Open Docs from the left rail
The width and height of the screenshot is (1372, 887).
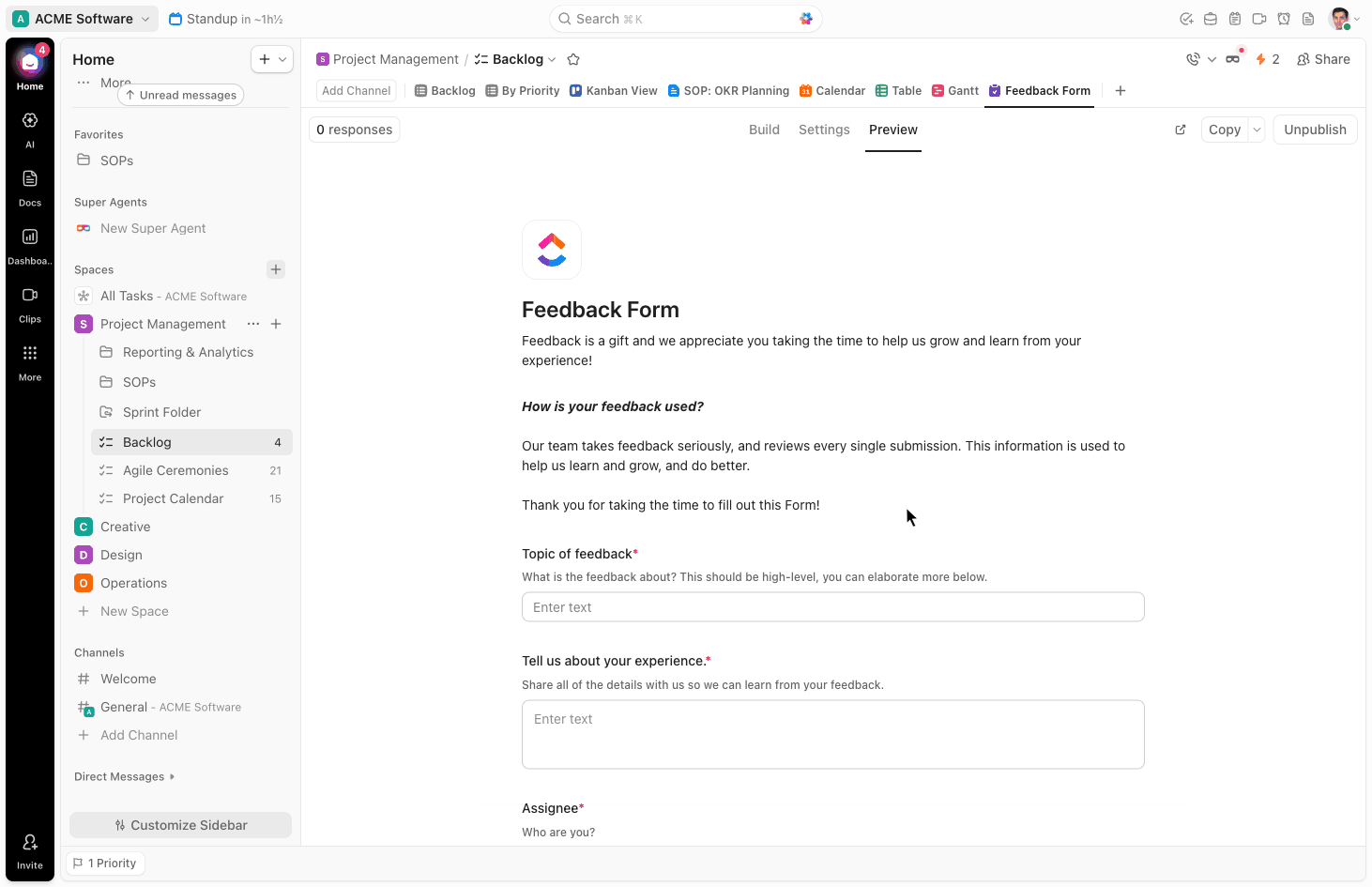click(29, 185)
